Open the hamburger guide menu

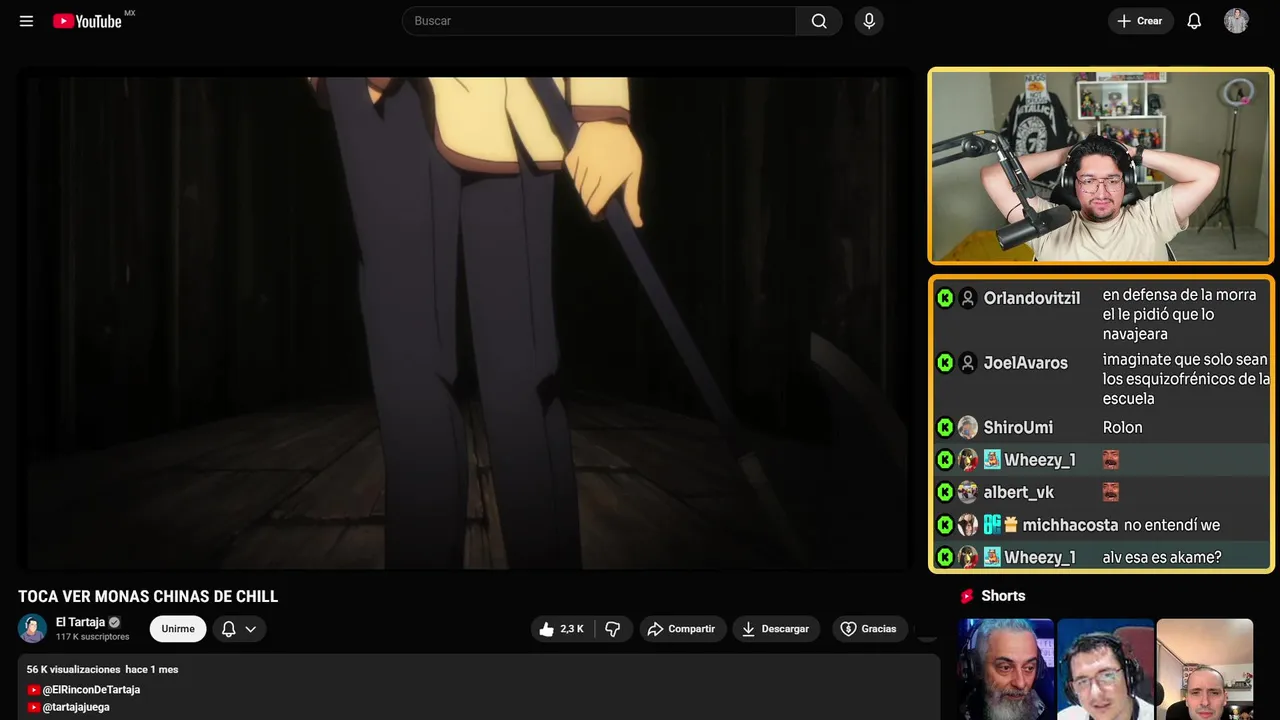coord(27,21)
